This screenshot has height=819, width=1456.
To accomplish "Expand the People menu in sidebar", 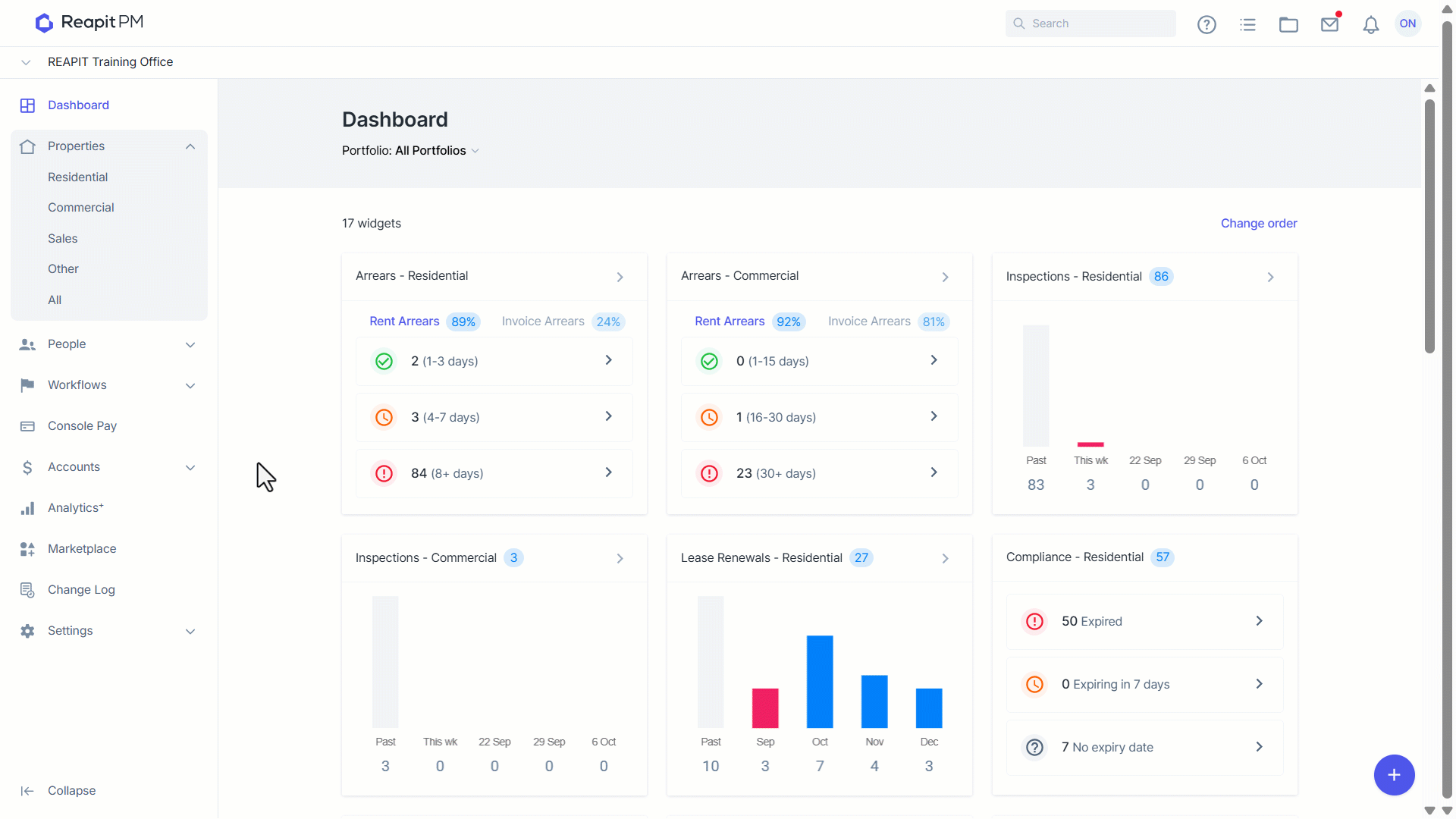I will pos(190,344).
